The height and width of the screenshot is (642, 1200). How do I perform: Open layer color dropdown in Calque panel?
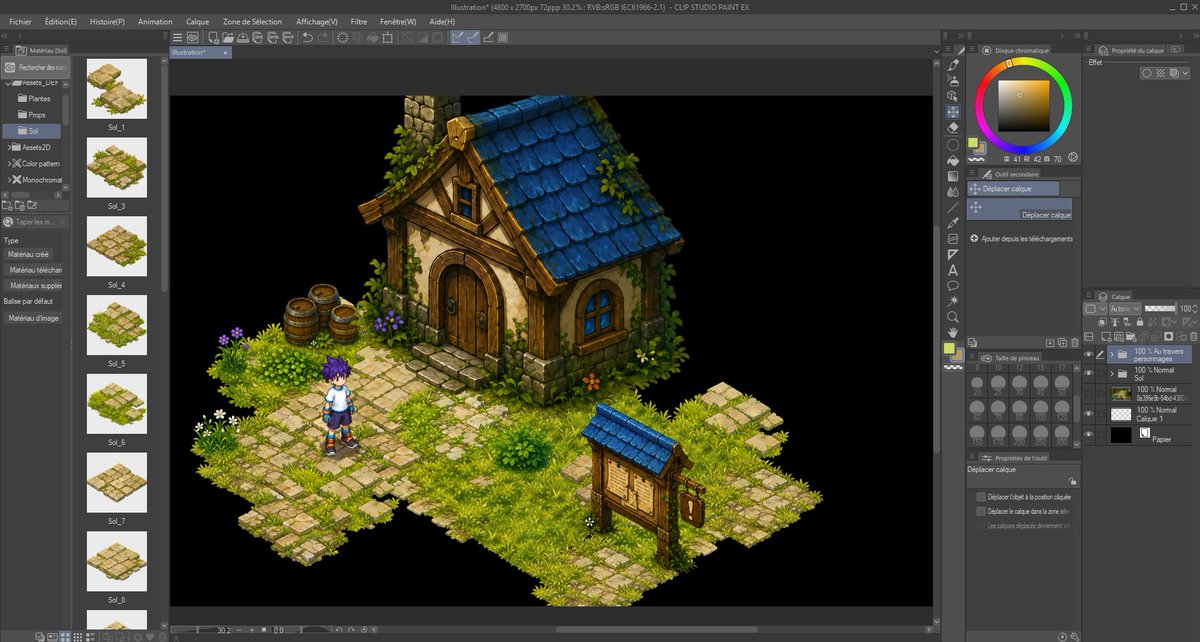click(1095, 309)
